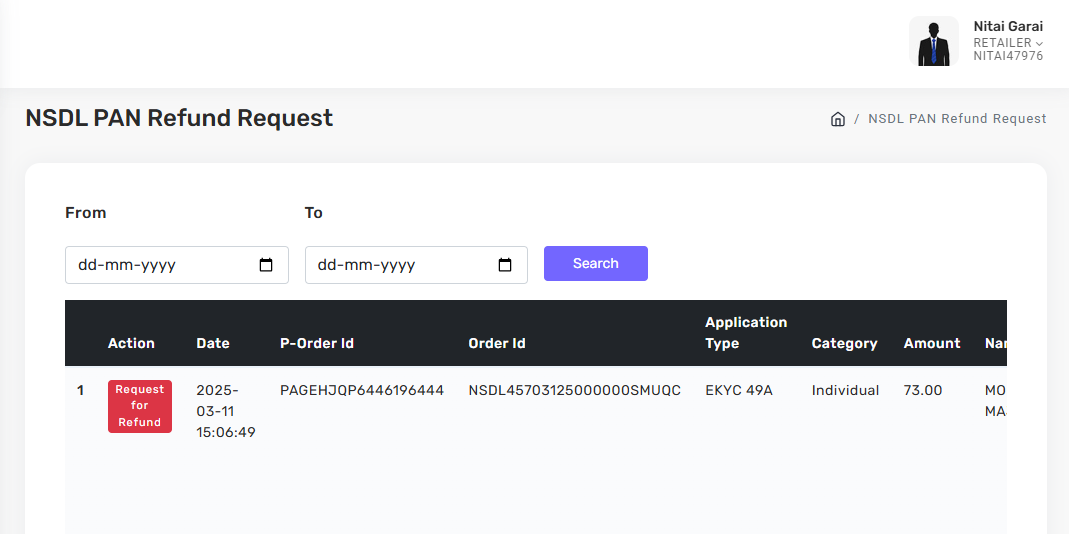Click the NSDL PAN Refund Request breadcrumb
This screenshot has width=1069, height=534.
coord(957,119)
